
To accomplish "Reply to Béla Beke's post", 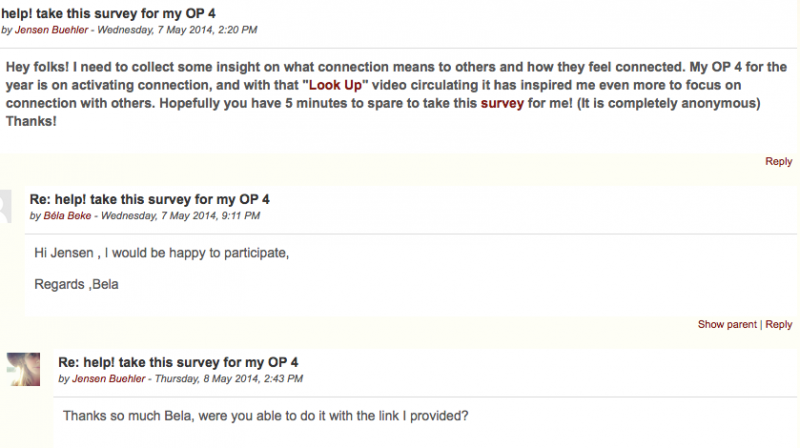I will point(779,324).
